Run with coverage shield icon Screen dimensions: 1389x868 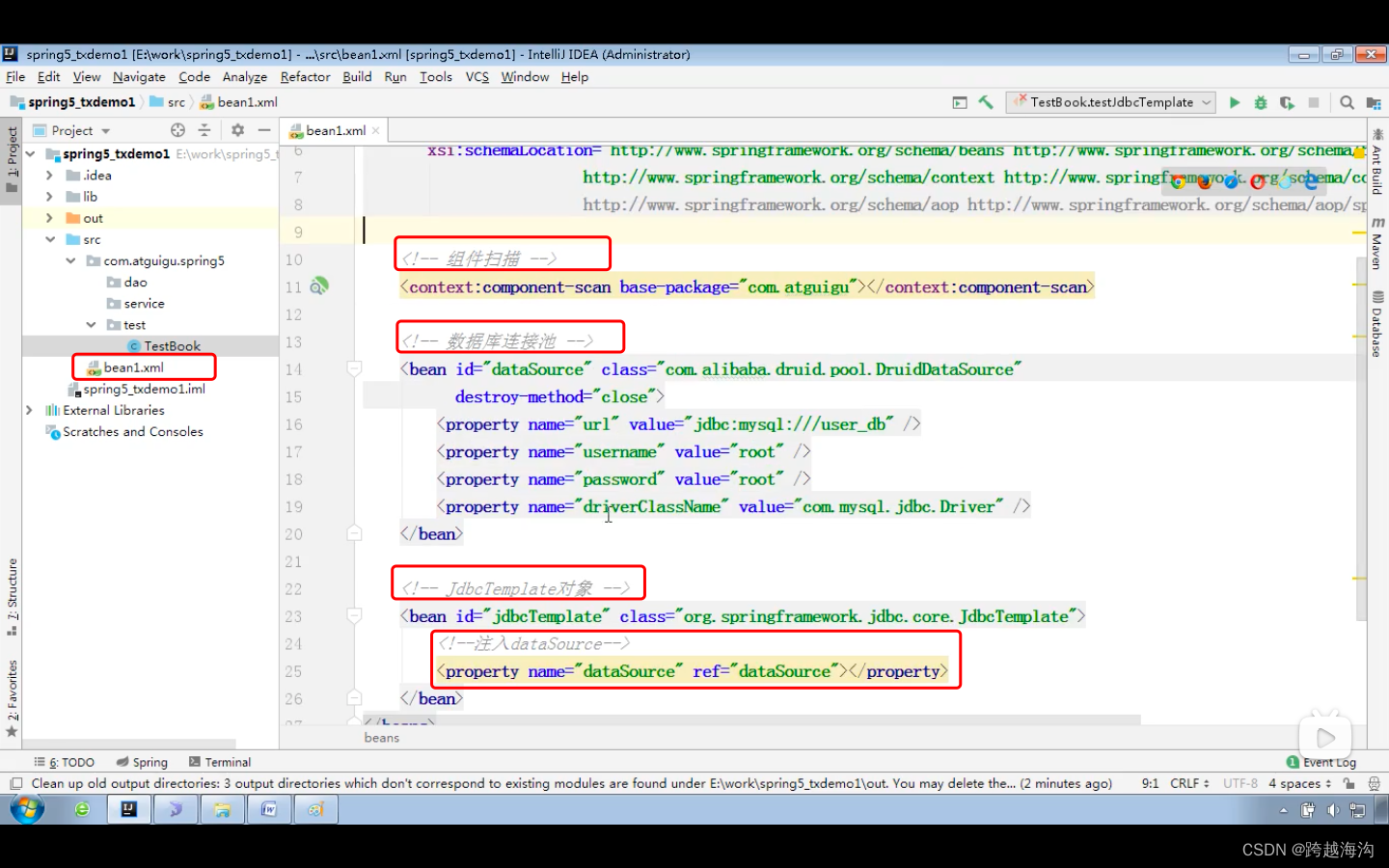[1287, 102]
